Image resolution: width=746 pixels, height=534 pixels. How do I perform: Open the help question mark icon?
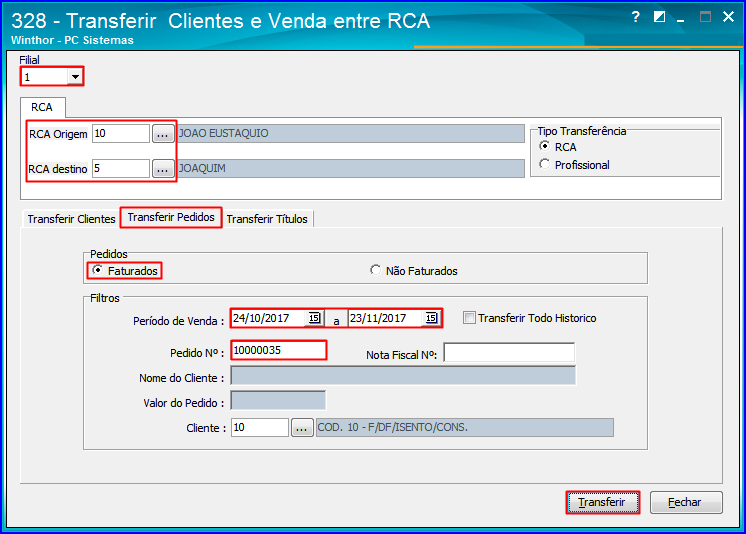[636, 17]
